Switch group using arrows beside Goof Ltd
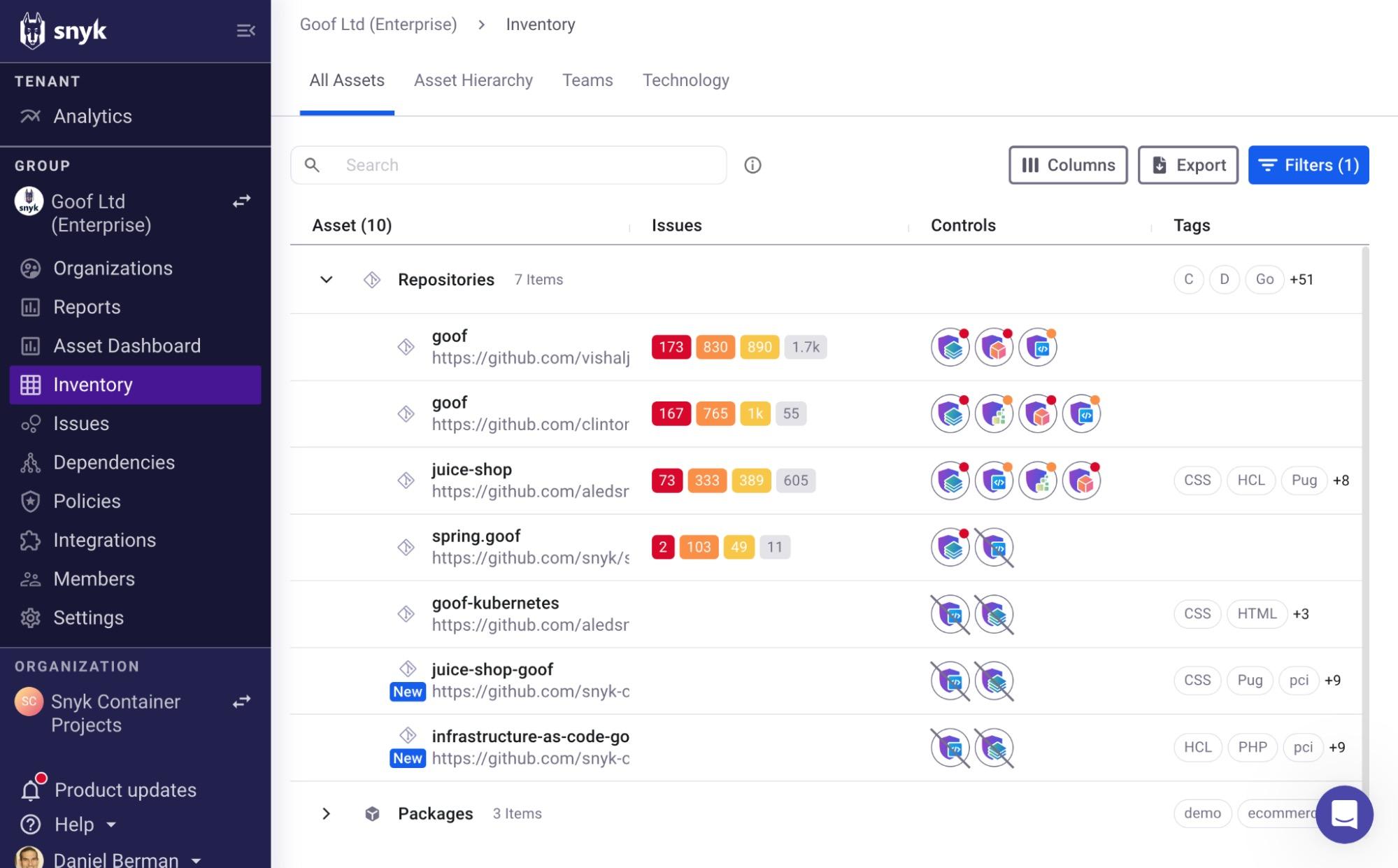This screenshot has width=1398, height=868. [x=241, y=201]
